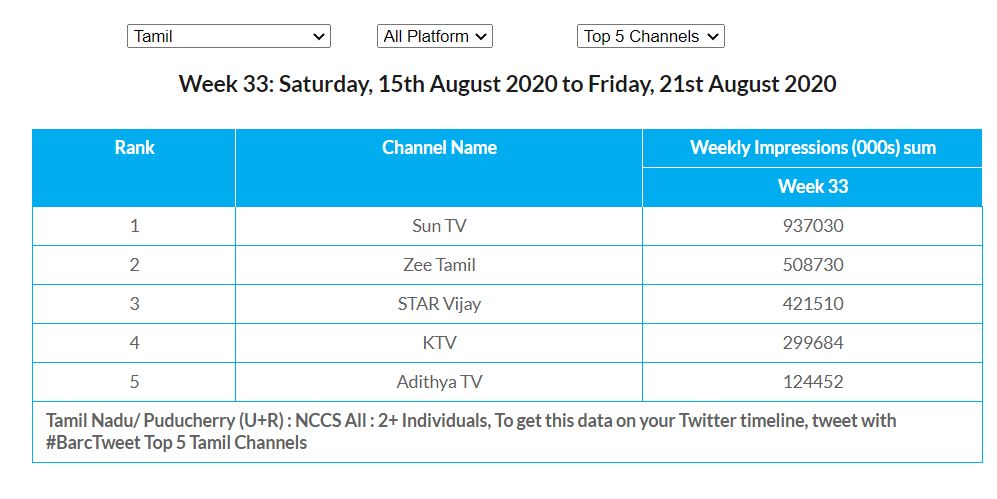Image resolution: width=997 pixels, height=499 pixels.
Task: Open the Tamil language dropdown
Action: point(228,36)
